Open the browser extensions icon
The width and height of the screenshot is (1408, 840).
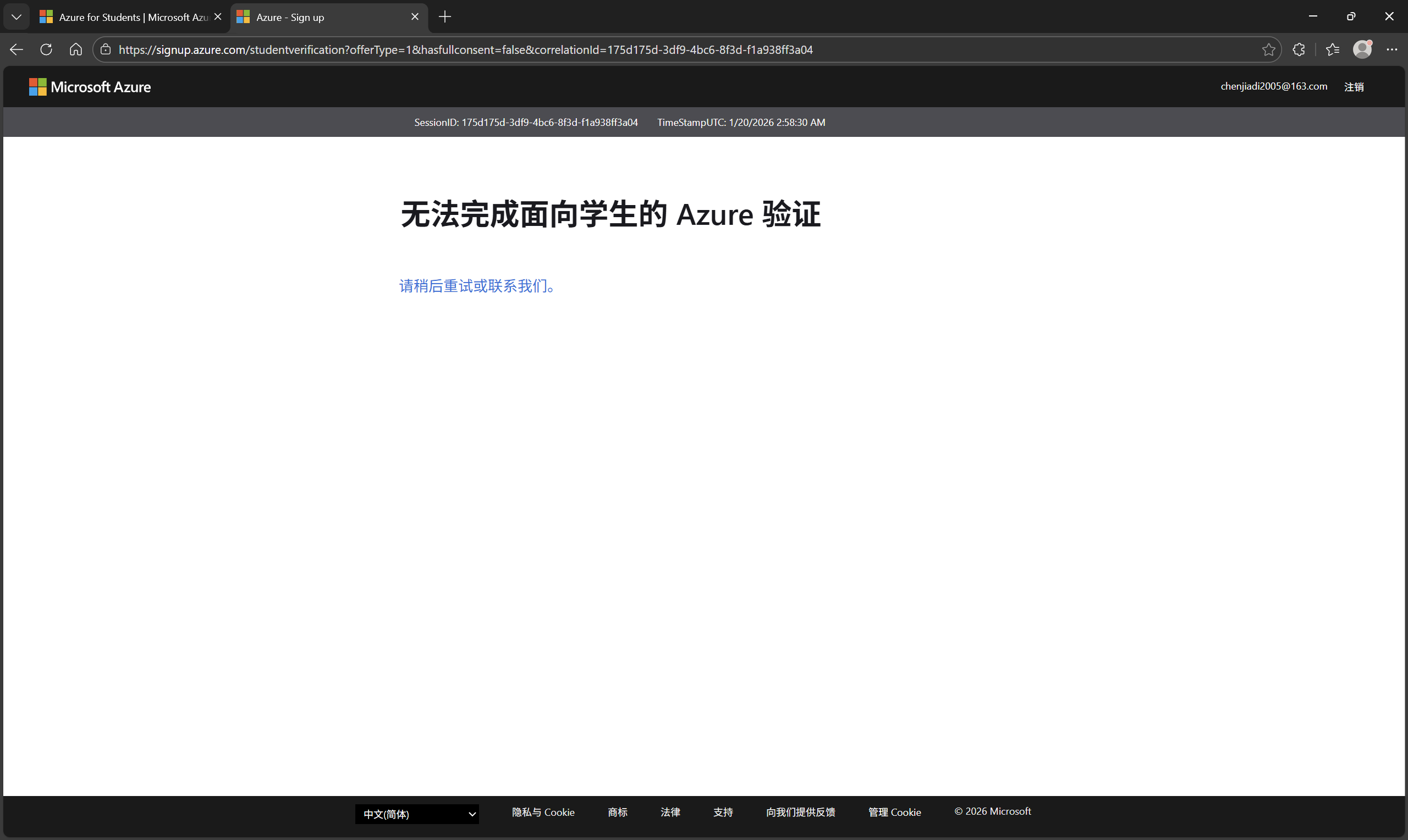1299,49
